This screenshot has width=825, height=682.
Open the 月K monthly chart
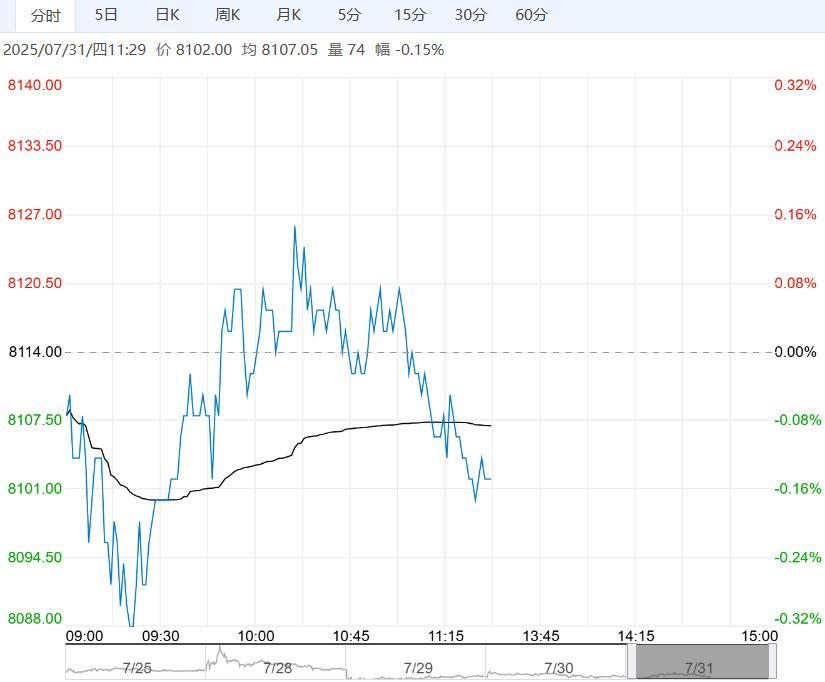(289, 15)
